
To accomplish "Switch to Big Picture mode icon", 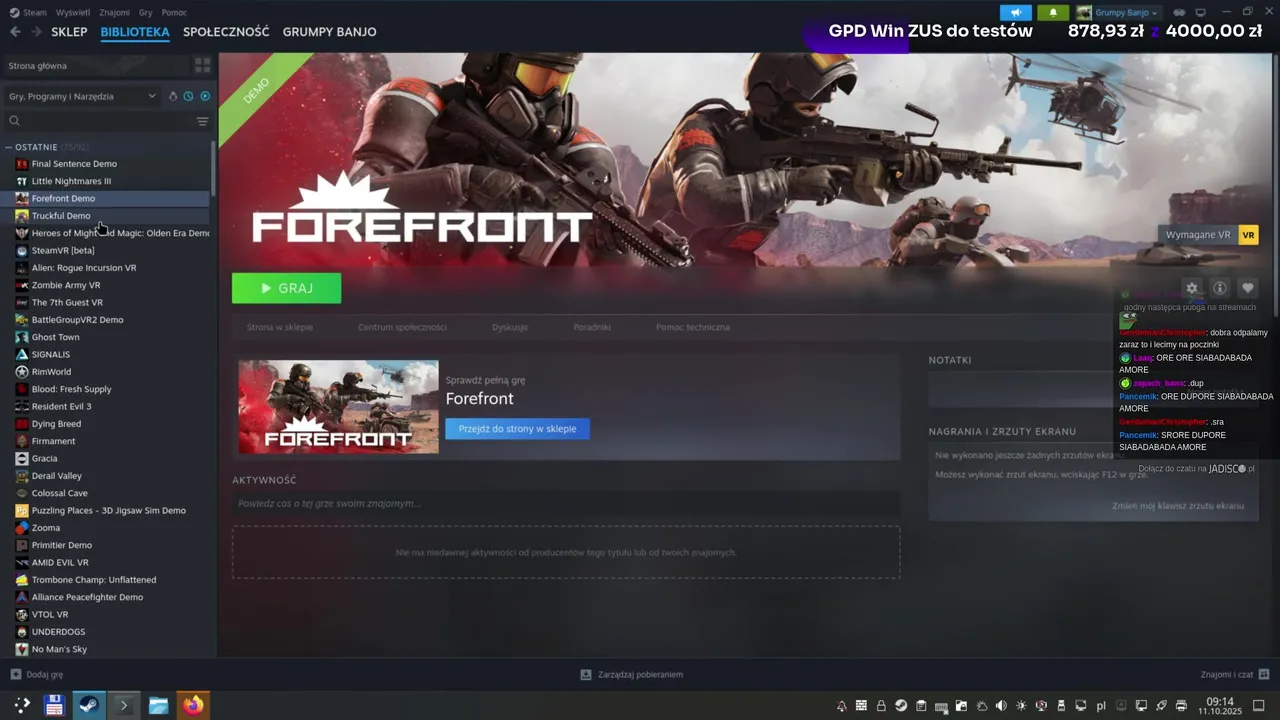I will pyautogui.click(x=1201, y=12).
